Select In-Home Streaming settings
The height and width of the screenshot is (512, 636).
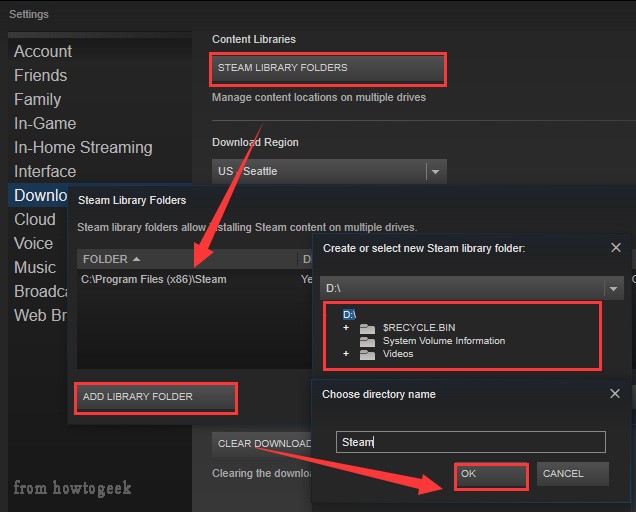point(83,147)
